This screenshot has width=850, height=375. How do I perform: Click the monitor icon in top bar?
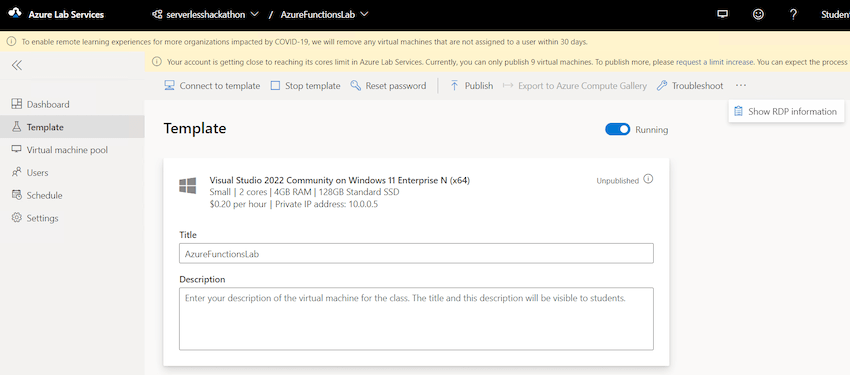coord(722,15)
